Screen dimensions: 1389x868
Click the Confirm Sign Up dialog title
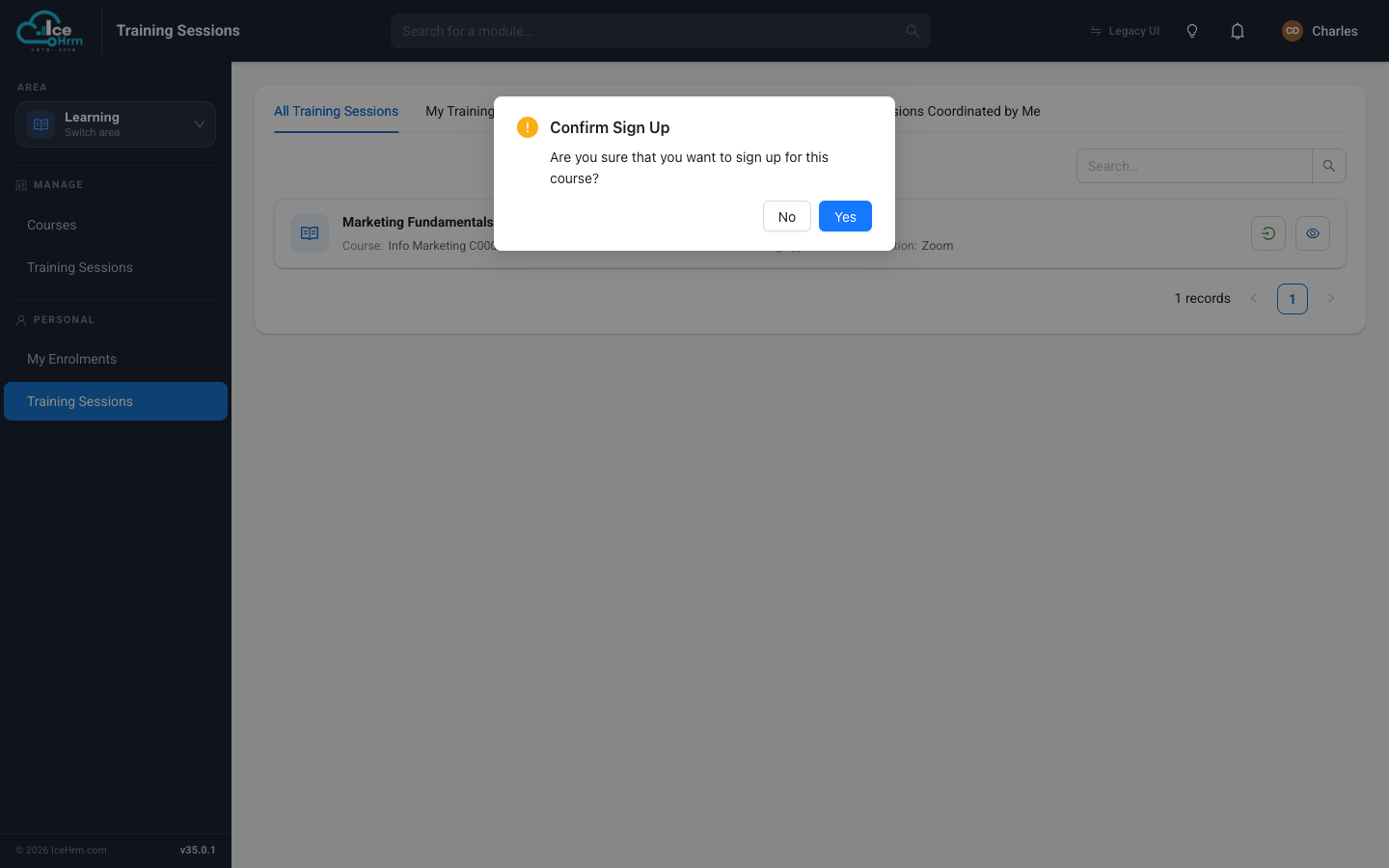pos(610,127)
